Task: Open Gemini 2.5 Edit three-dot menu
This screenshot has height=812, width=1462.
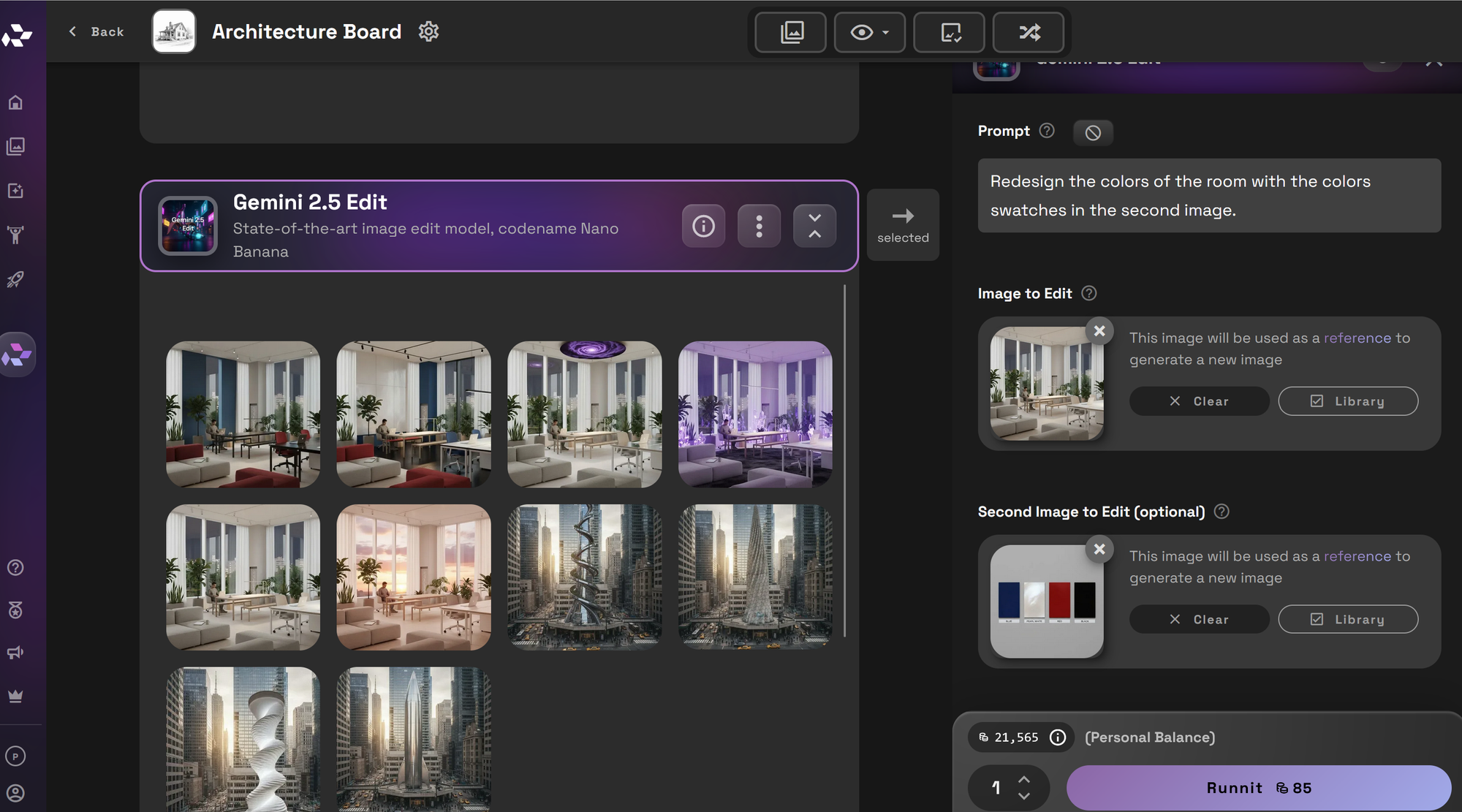Action: coord(759,226)
